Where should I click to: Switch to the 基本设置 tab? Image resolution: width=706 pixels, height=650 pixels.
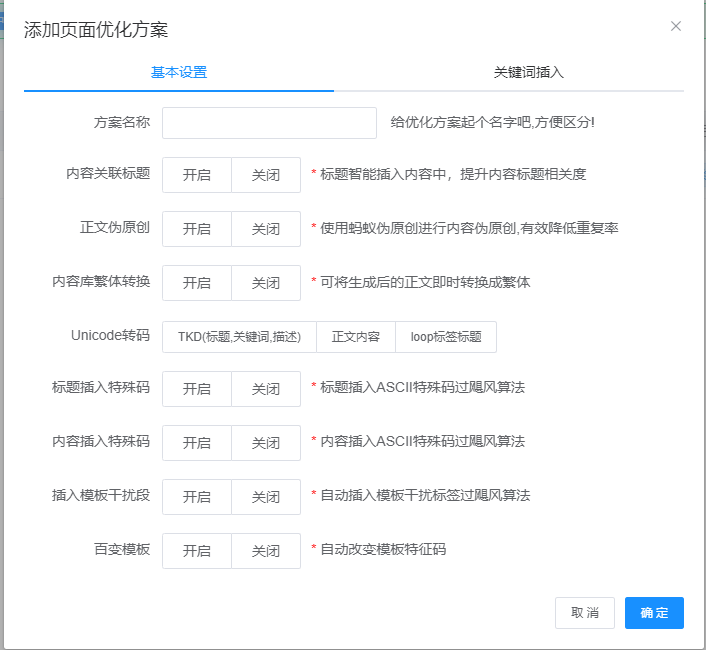[x=179, y=72]
